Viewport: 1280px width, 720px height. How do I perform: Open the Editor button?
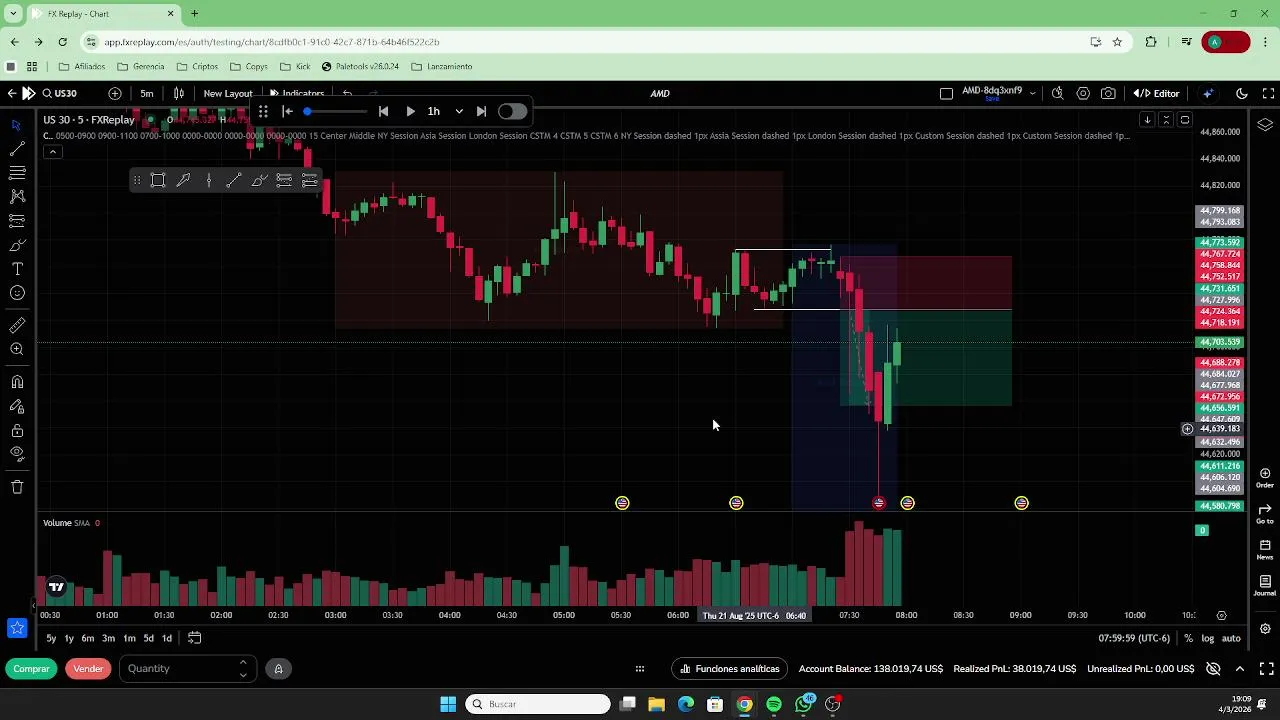coord(1157,93)
